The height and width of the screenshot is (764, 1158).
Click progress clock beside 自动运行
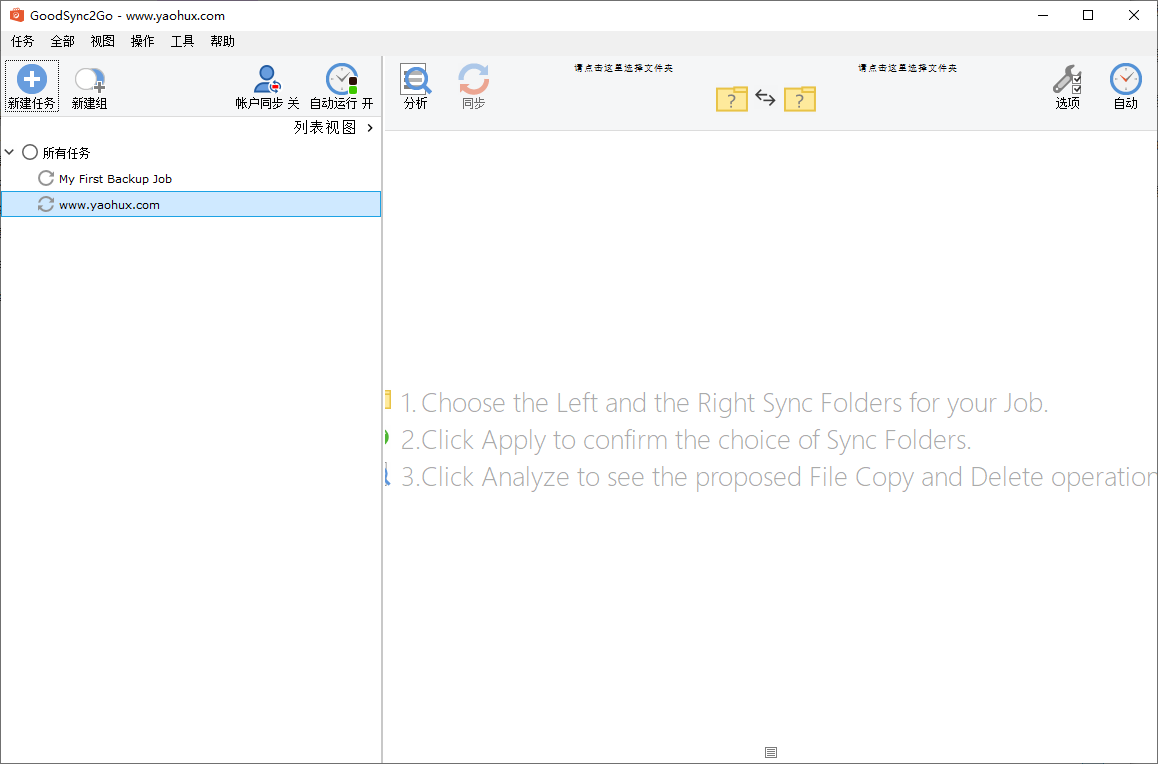point(341,78)
